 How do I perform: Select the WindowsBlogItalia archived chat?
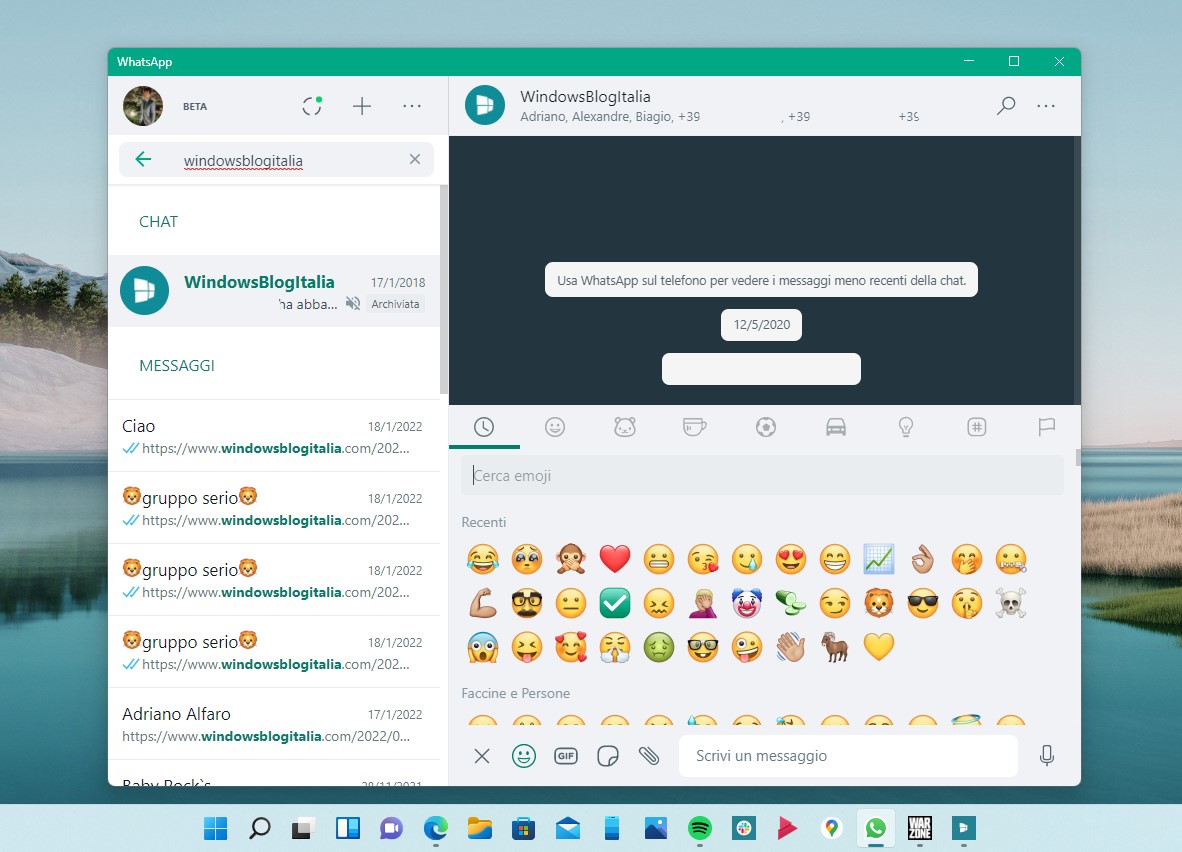click(x=274, y=291)
